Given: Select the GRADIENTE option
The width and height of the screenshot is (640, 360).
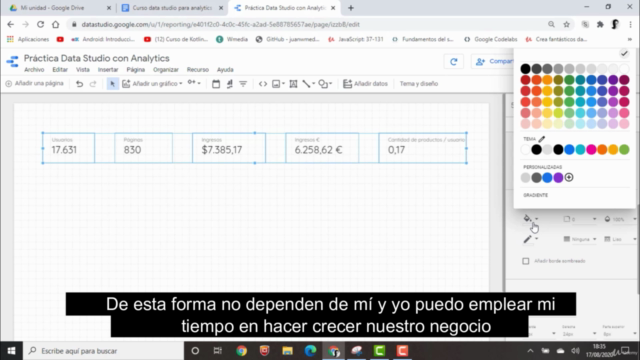Looking at the screenshot, I should pyautogui.click(x=536, y=196).
